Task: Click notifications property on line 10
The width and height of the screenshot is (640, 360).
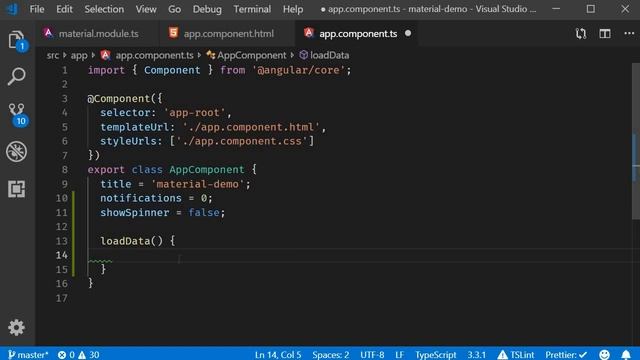Action: [x=141, y=198]
